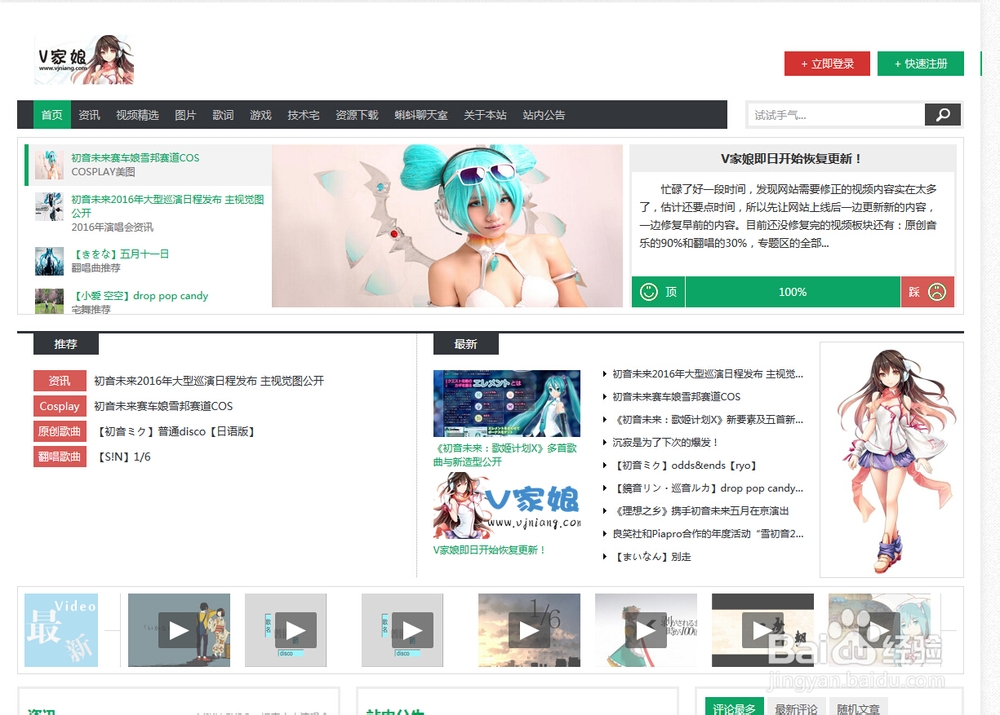Select the 原创歌曲 category tag
The width and height of the screenshot is (1000, 715).
click(x=59, y=431)
